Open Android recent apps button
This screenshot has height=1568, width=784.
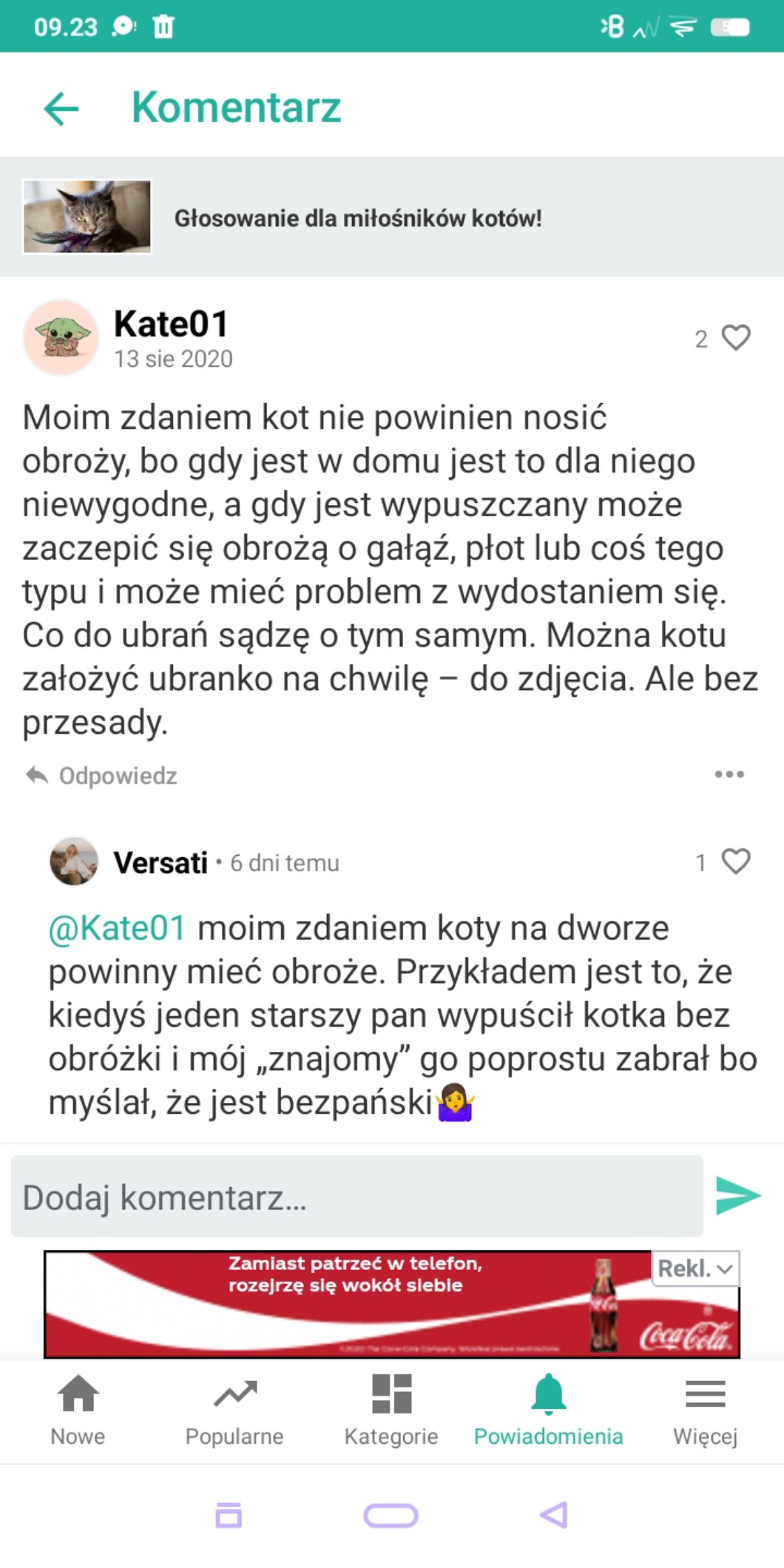coord(229,1515)
